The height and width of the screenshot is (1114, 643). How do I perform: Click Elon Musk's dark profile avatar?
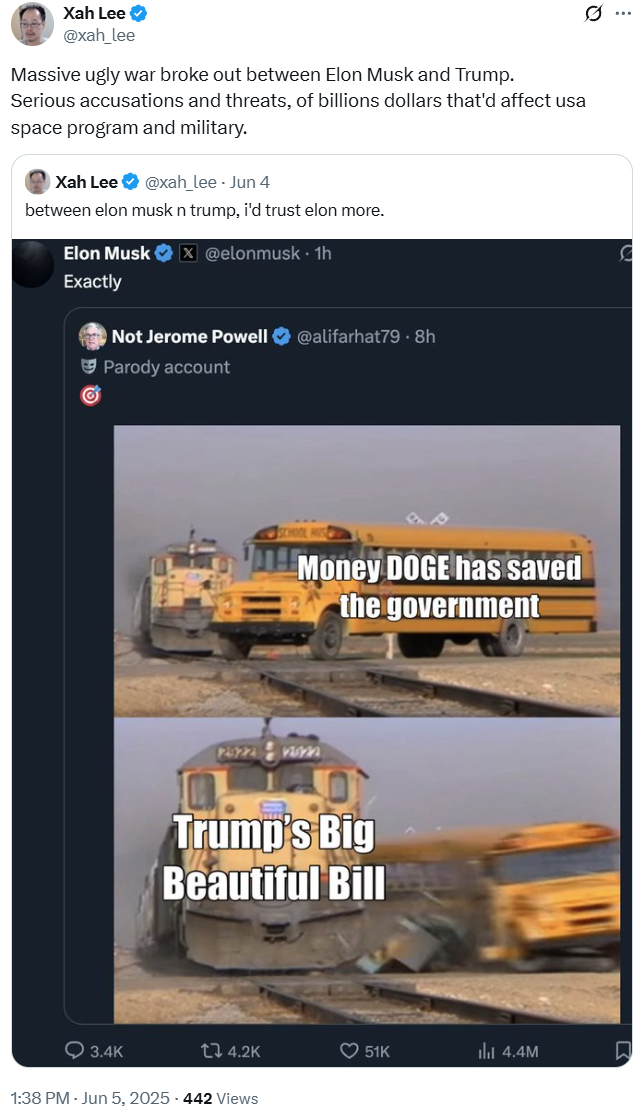pos(33,264)
